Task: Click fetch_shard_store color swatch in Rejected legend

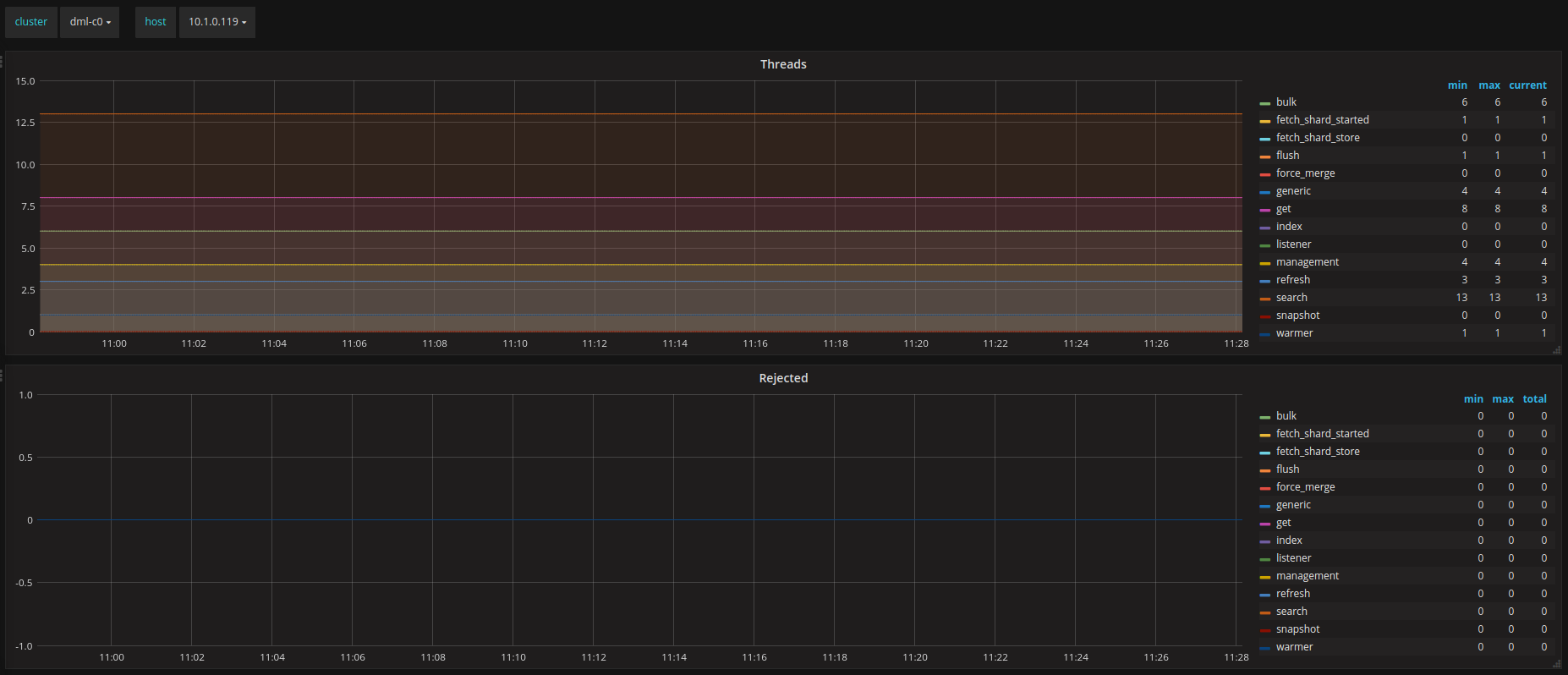Action: pyautogui.click(x=1265, y=453)
